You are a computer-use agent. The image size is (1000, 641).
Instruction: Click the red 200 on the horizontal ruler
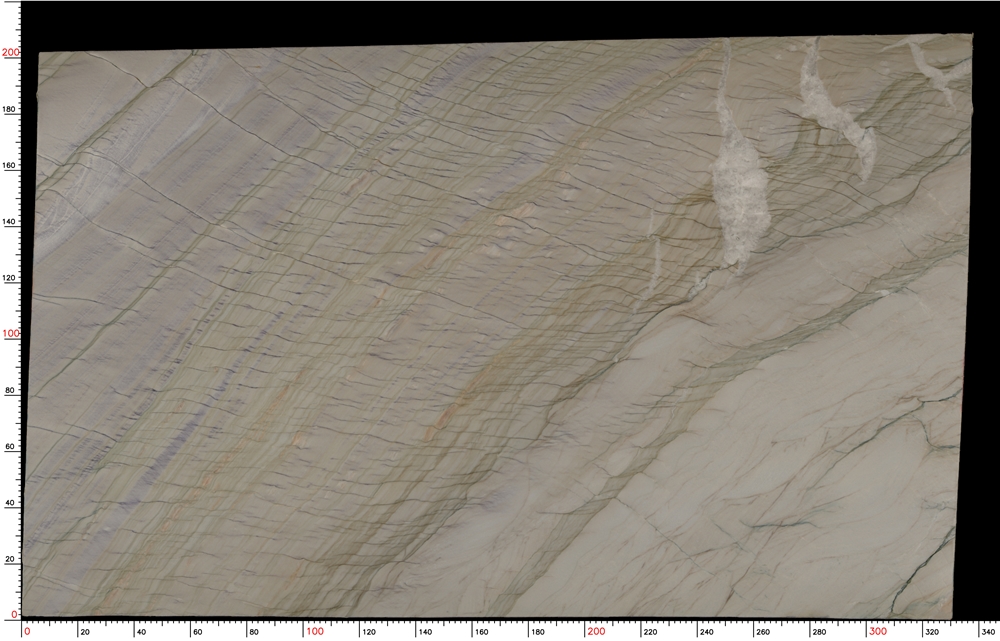click(x=596, y=631)
